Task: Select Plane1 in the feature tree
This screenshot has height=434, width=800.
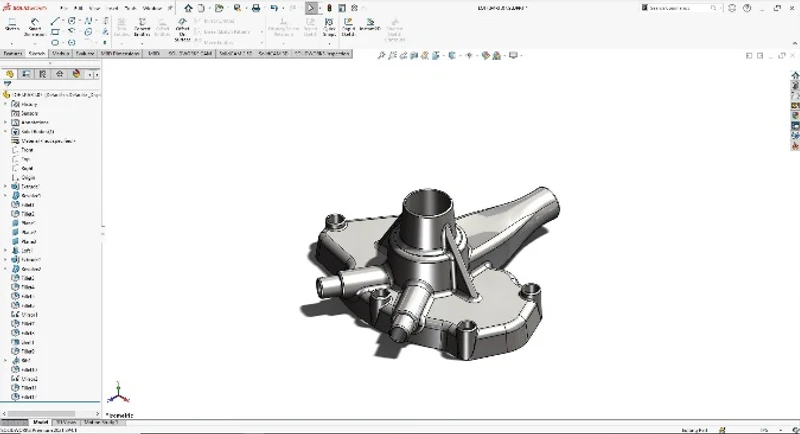Action: coord(24,223)
